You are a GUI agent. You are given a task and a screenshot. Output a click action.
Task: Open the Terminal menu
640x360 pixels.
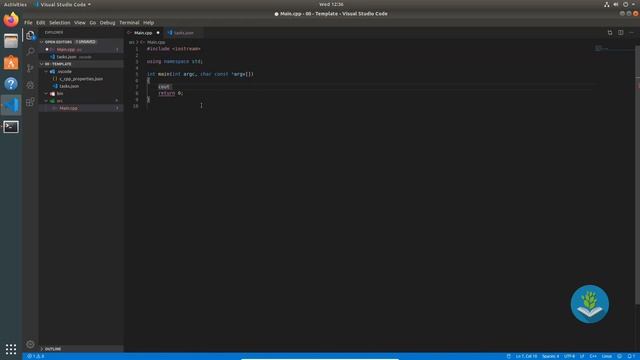129,23
